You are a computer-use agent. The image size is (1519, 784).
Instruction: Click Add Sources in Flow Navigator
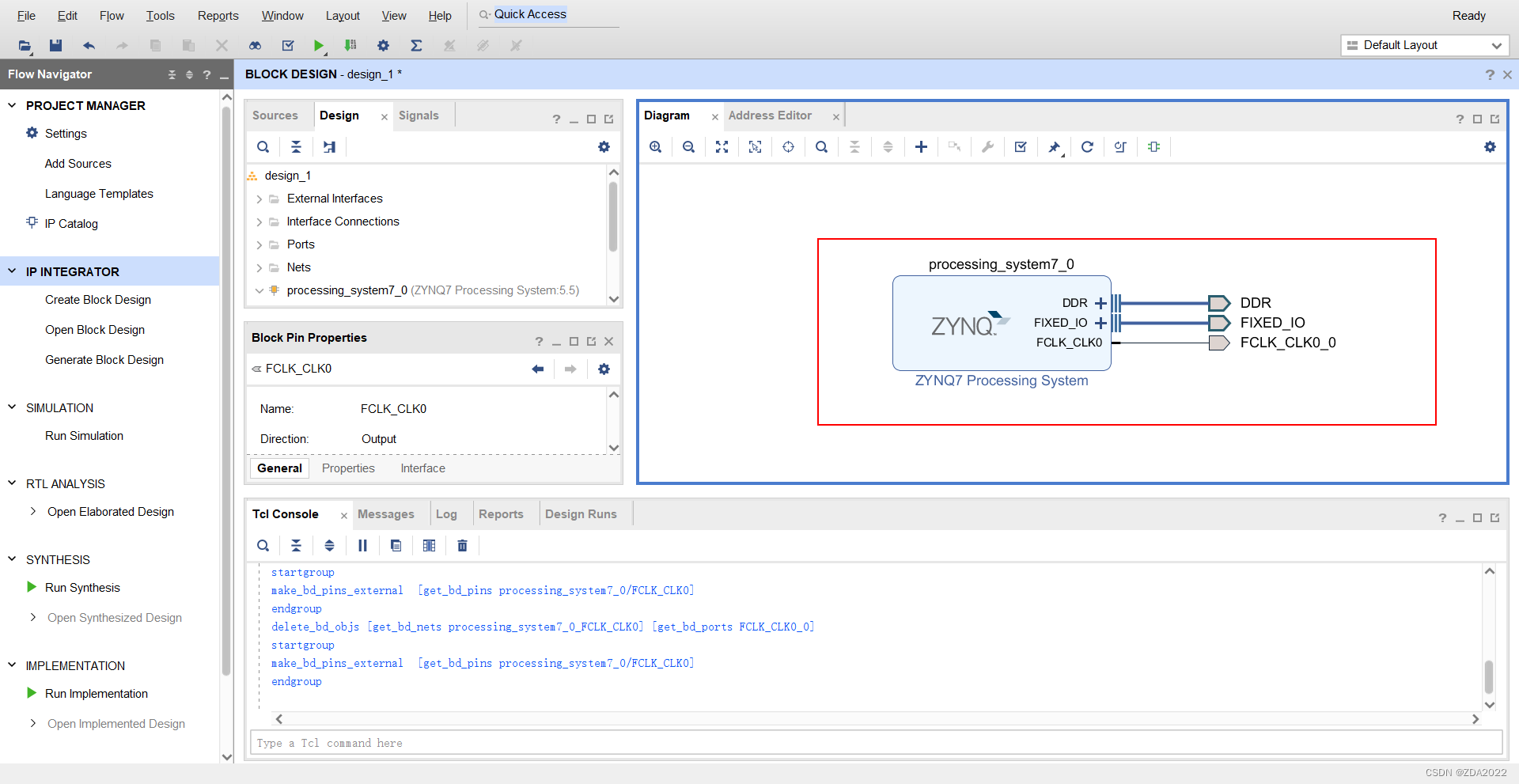78,164
